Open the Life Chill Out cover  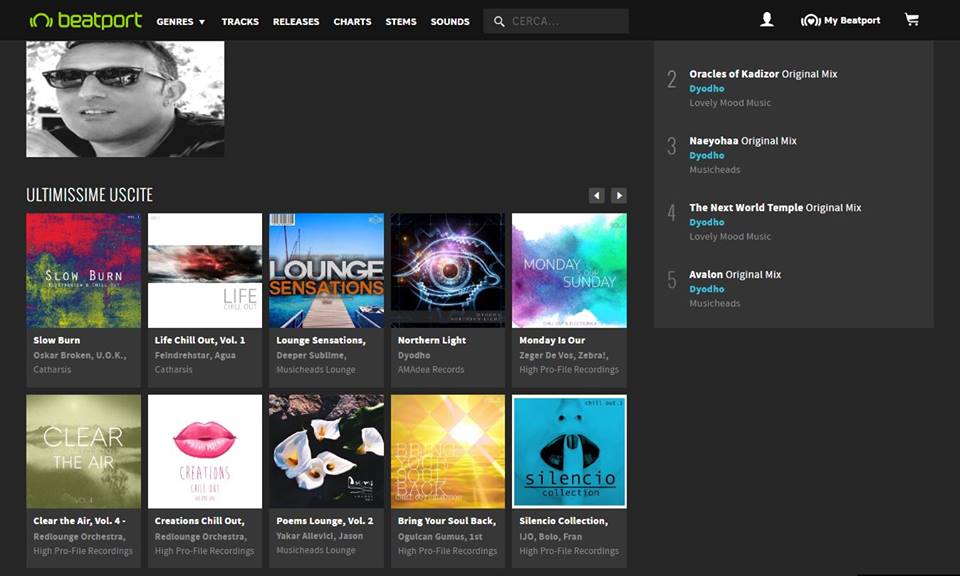(x=204, y=270)
